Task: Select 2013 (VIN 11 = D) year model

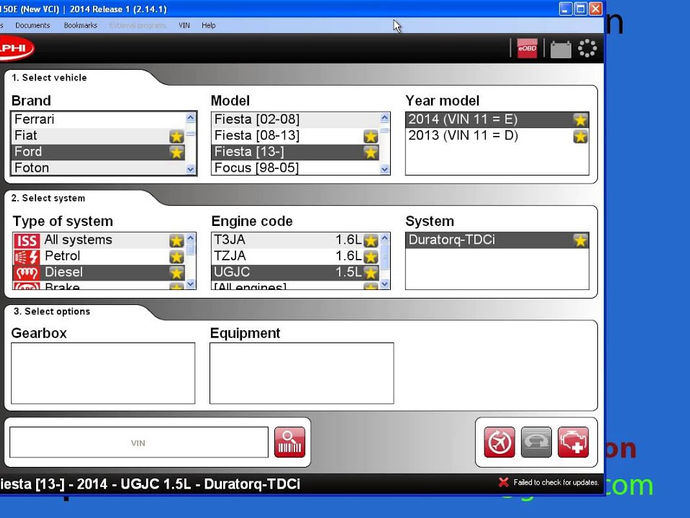Action: [497, 136]
